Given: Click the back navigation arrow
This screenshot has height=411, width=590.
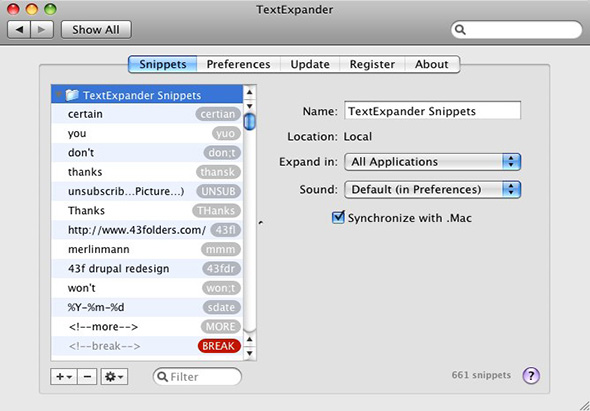Looking at the screenshot, I should [19, 30].
